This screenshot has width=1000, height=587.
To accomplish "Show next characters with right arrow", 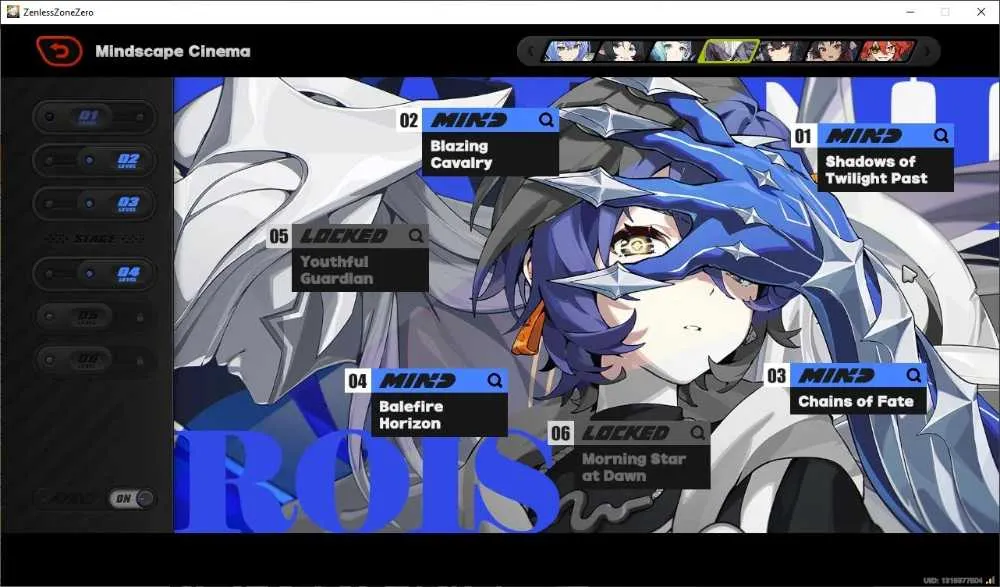I will pyautogui.click(x=927, y=51).
